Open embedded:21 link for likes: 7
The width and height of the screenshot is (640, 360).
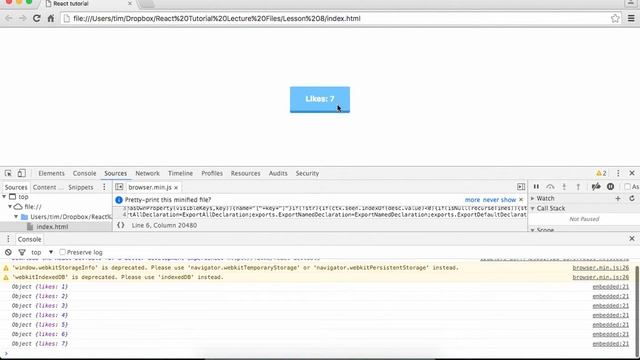(x=611, y=344)
